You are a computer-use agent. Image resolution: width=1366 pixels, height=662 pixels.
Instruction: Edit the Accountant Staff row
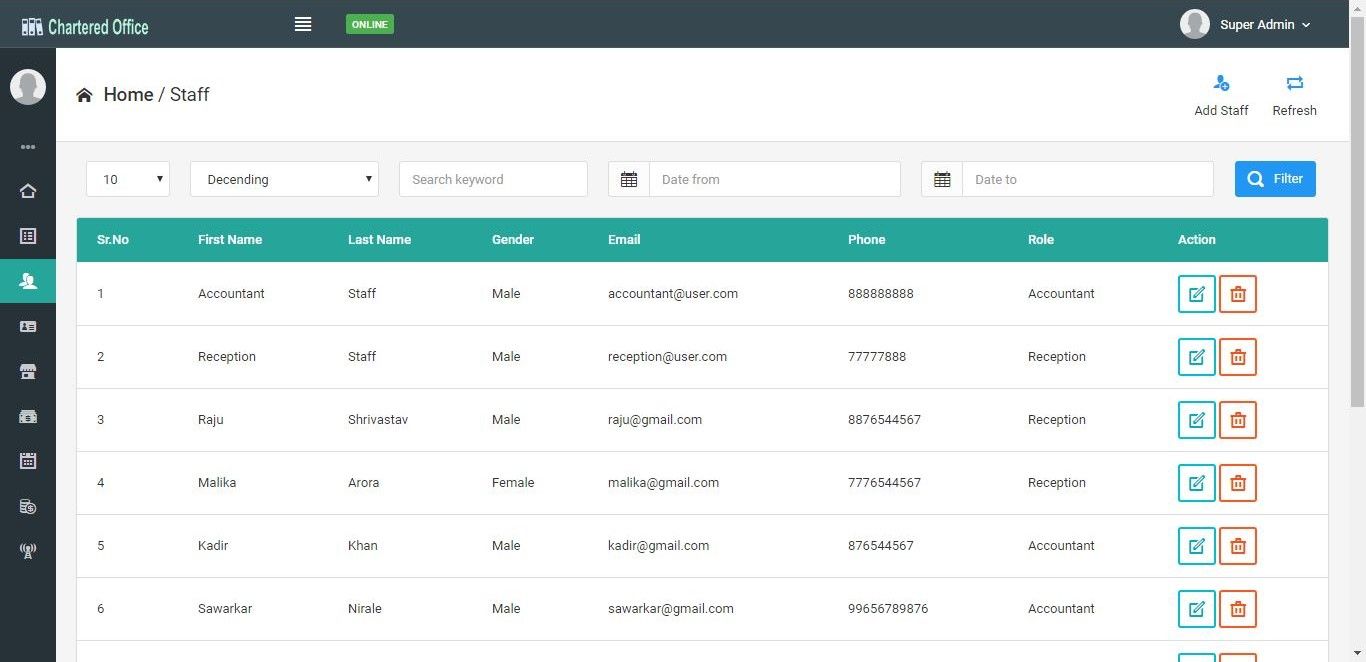tap(1196, 294)
